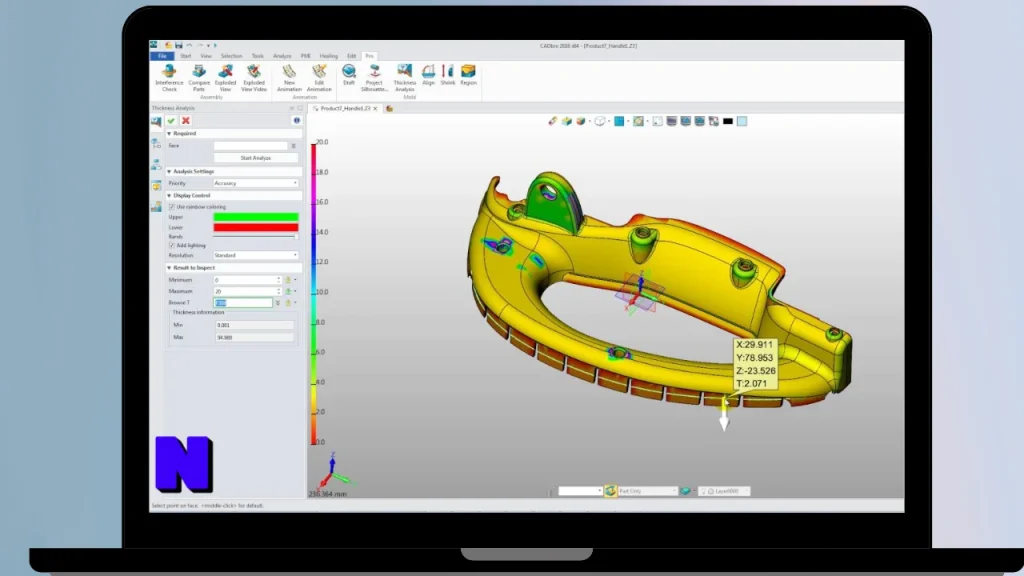Click the light blue square icon in viewport toolbar
The image size is (1024, 576).
pos(742,121)
